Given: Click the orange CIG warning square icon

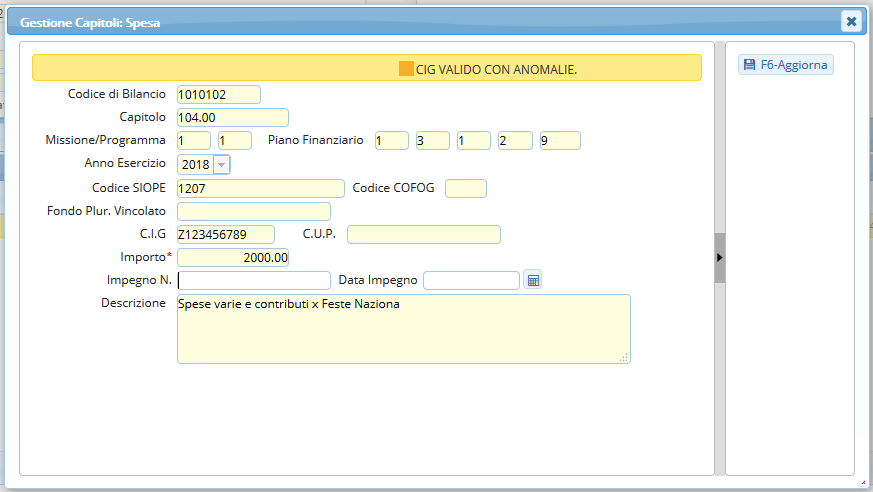Looking at the screenshot, I should click(x=406, y=69).
